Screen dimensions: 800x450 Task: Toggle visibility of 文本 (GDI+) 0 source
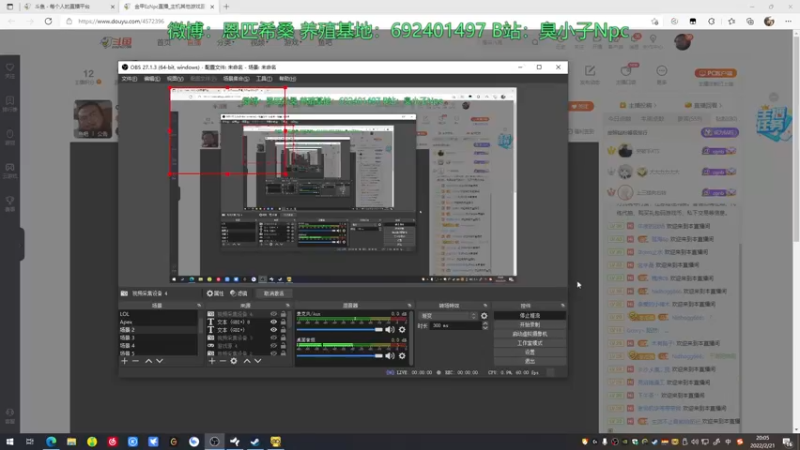[273, 322]
